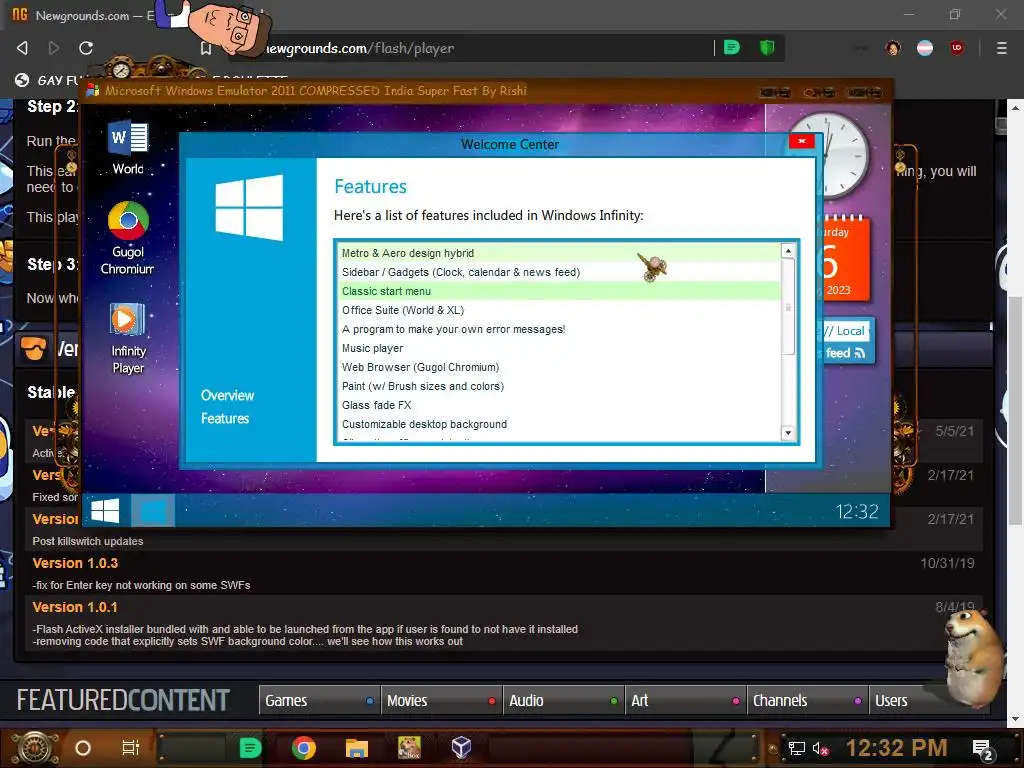Click the Version 1.0.3 heading
Viewport: 1024px width, 768px height.
pos(75,563)
